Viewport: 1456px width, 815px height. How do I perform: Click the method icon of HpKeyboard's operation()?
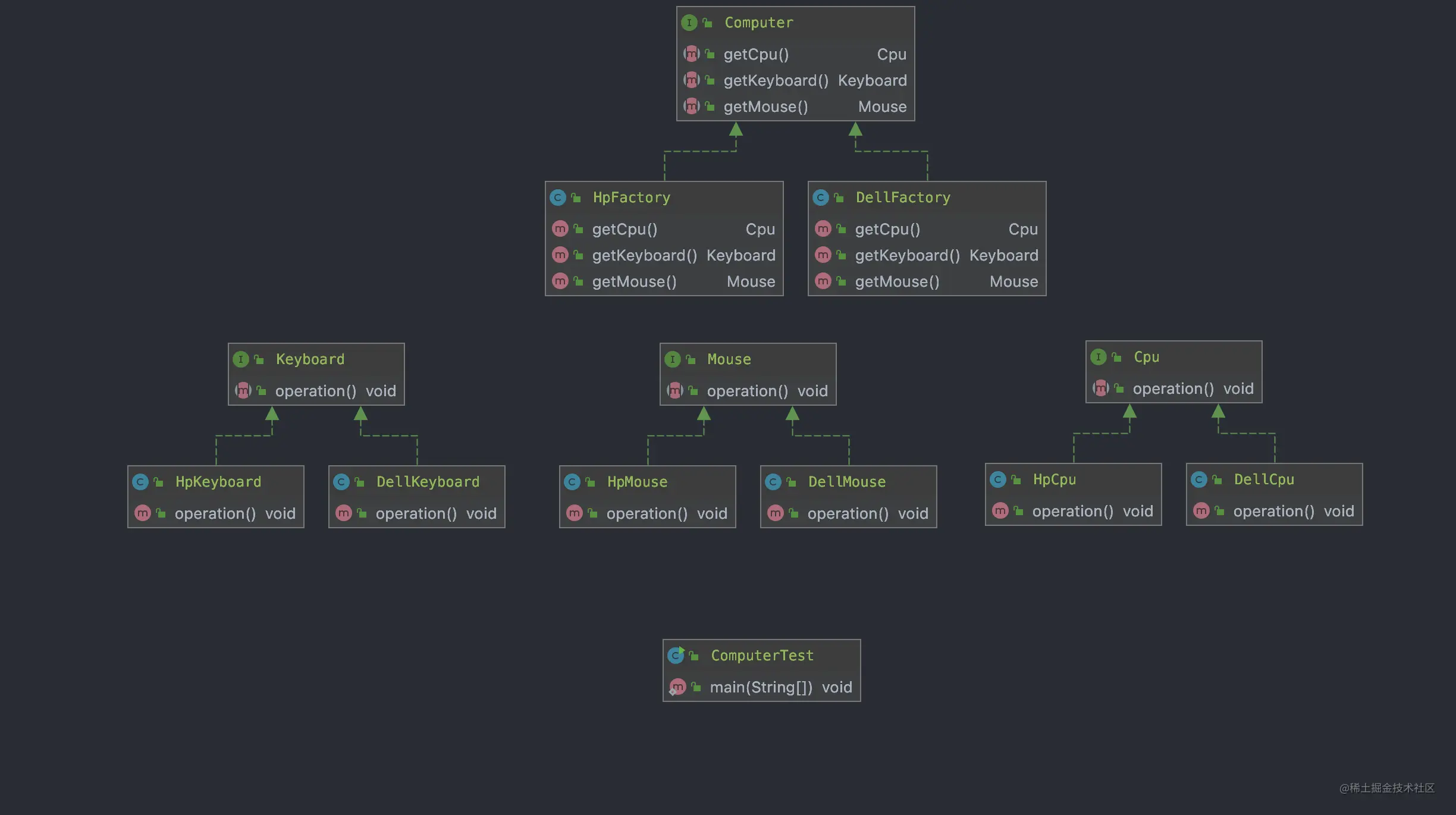click(143, 513)
